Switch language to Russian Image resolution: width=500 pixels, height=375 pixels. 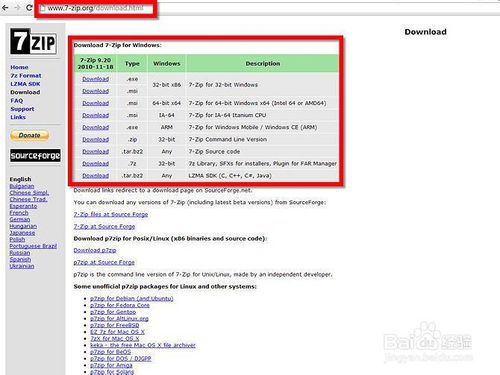(x=20, y=253)
